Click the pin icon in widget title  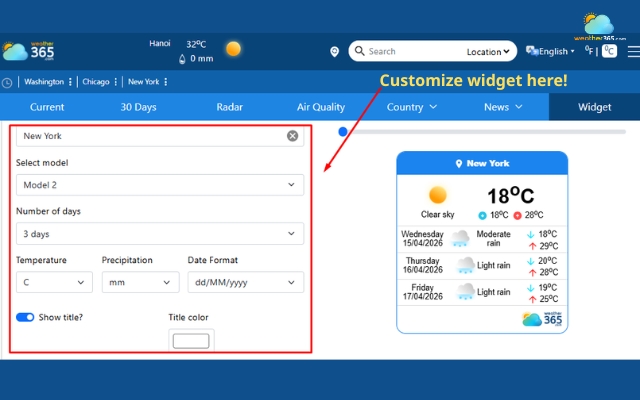tap(459, 164)
